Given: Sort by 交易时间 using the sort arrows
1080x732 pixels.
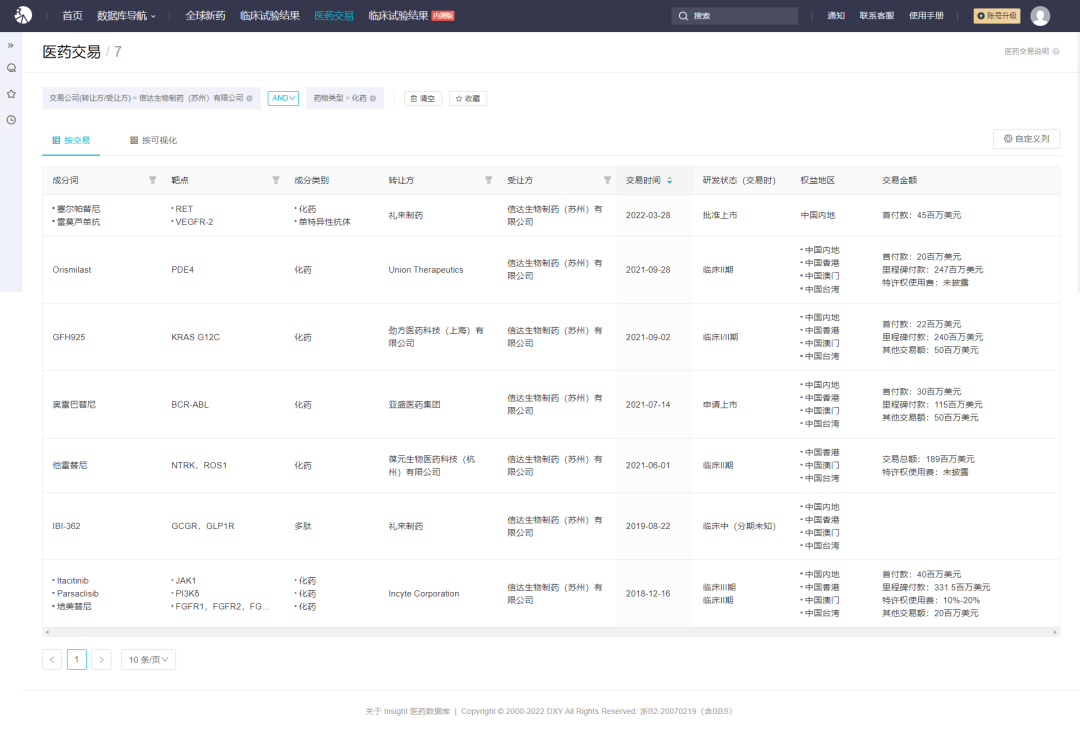Looking at the screenshot, I should click(x=669, y=180).
